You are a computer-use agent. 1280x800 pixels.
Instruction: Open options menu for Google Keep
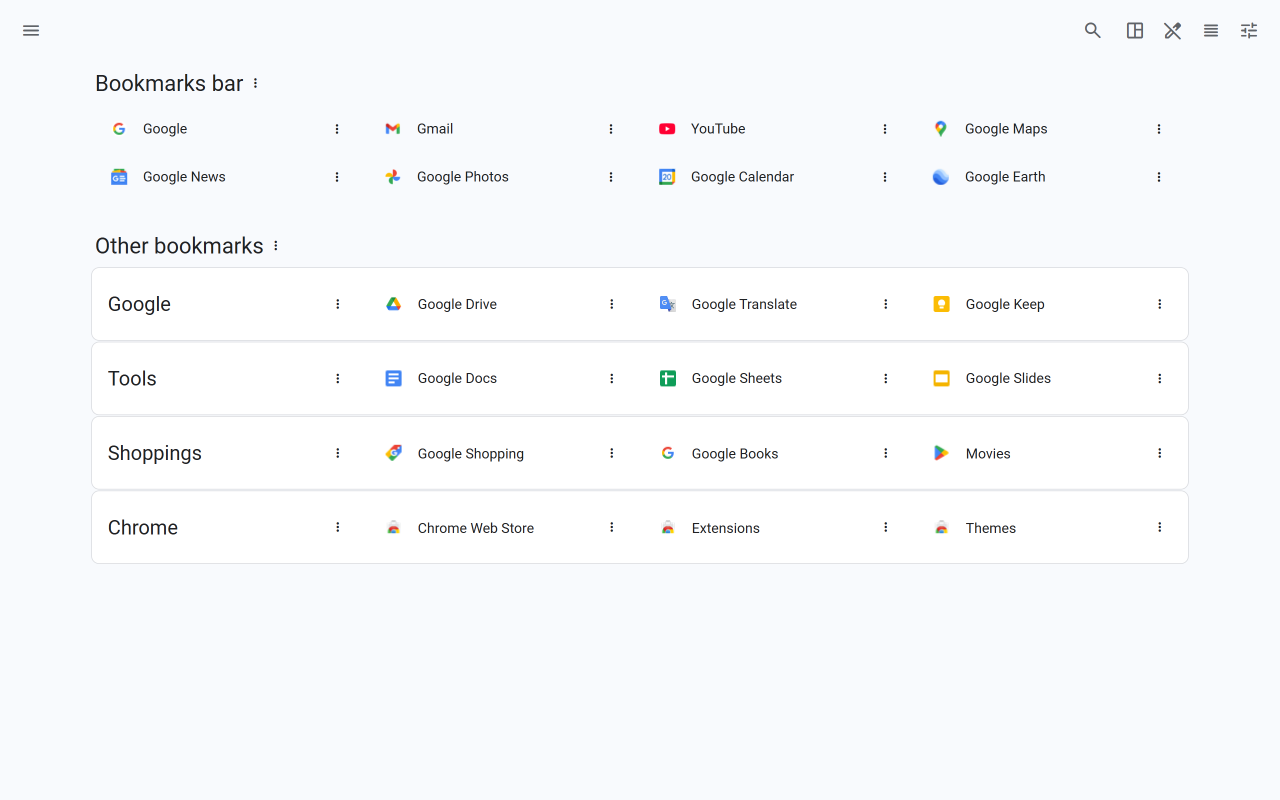[x=1160, y=304]
